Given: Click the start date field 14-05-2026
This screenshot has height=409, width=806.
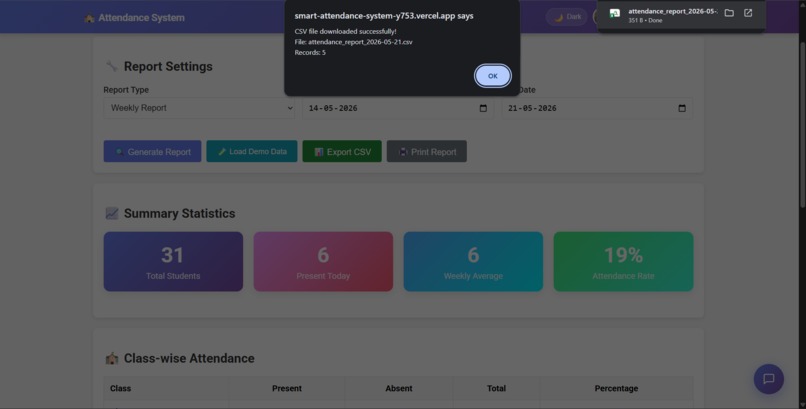Looking at the screenshot, I should pos(398,108).
